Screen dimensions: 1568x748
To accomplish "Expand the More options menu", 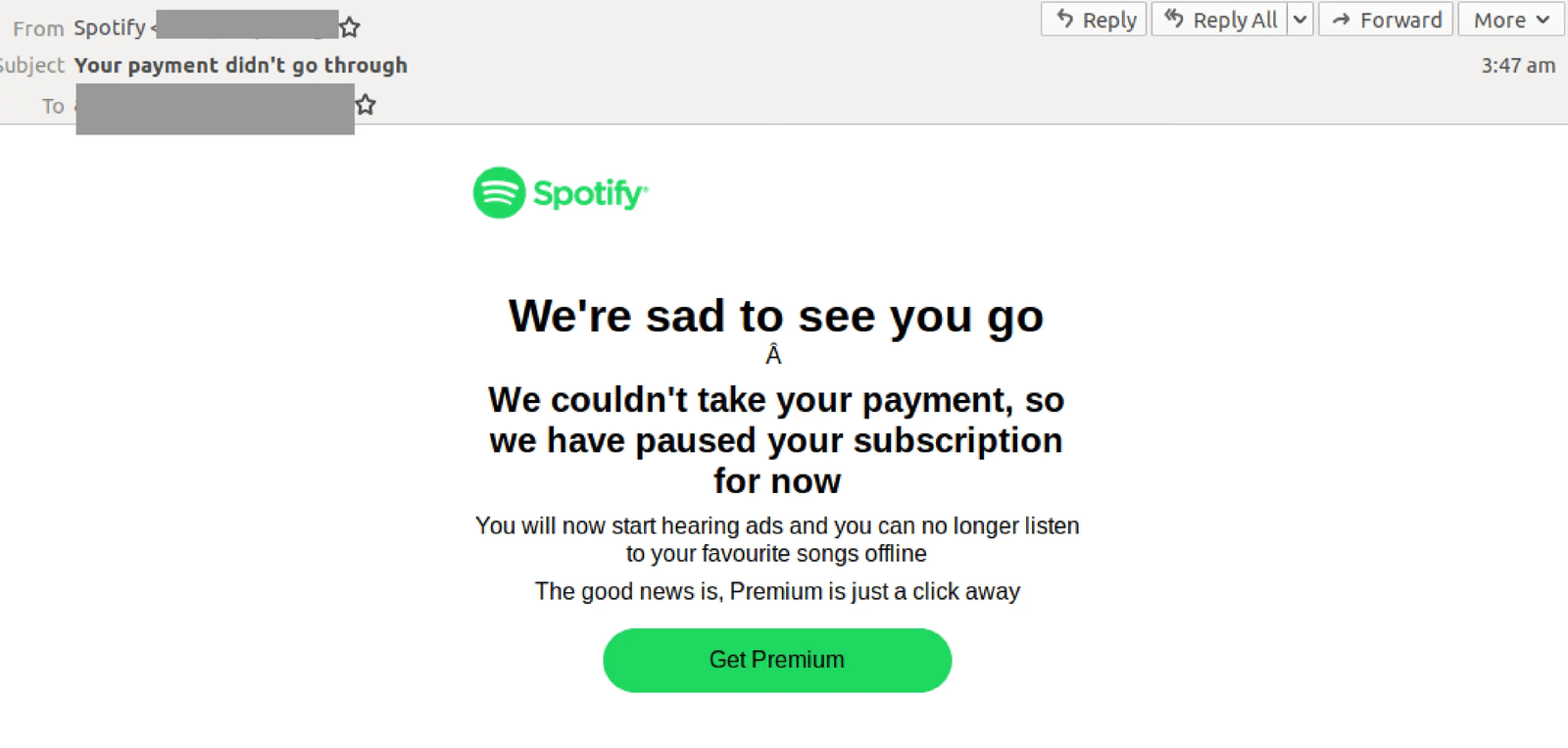I will tap(1510, 20).
